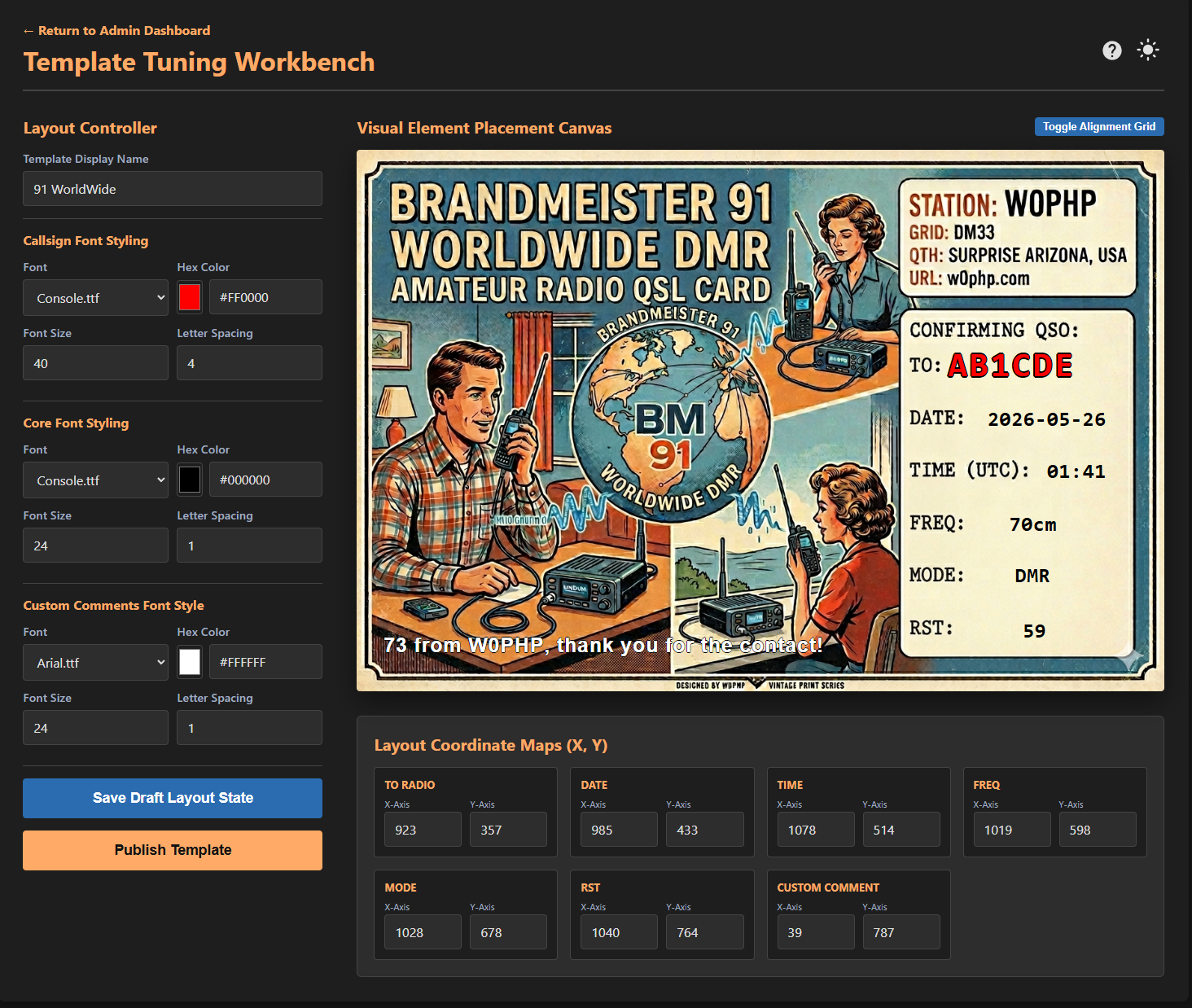Edit Callsign Letter Spacing field
The image size is (1192, 1008).
point(249,363)
